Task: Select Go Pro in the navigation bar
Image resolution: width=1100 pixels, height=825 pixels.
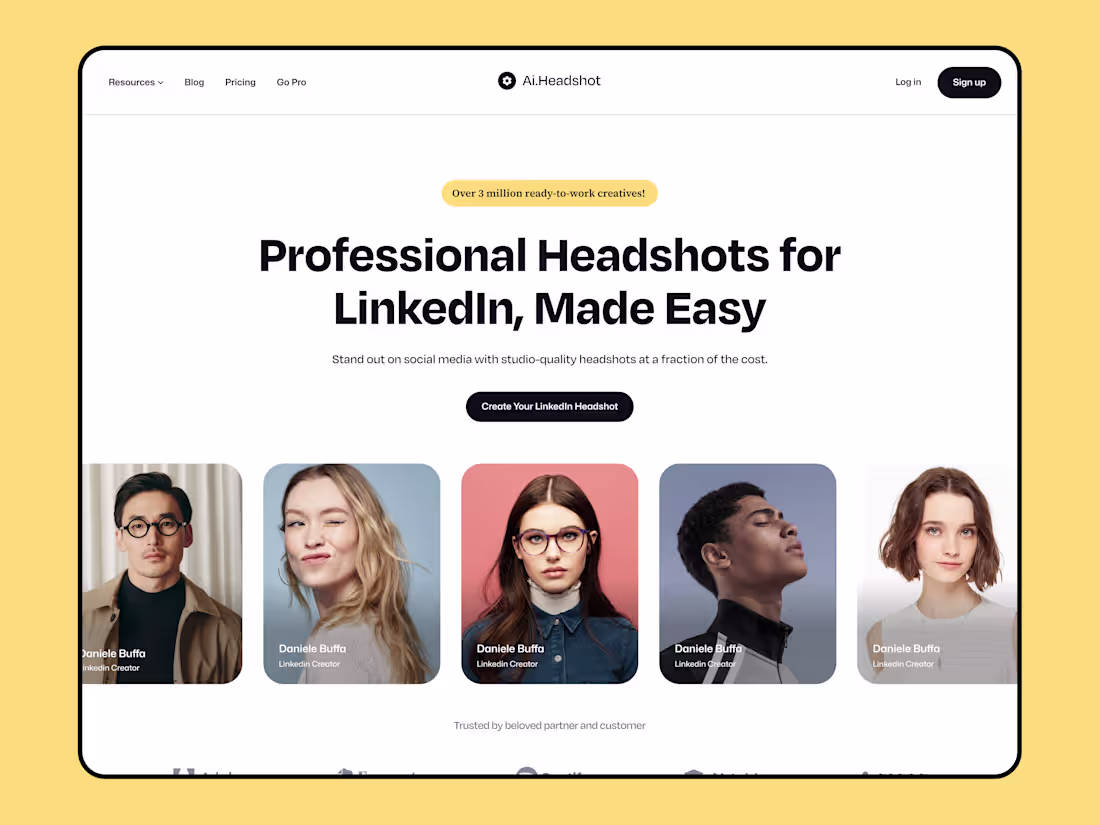Action: 291,82
